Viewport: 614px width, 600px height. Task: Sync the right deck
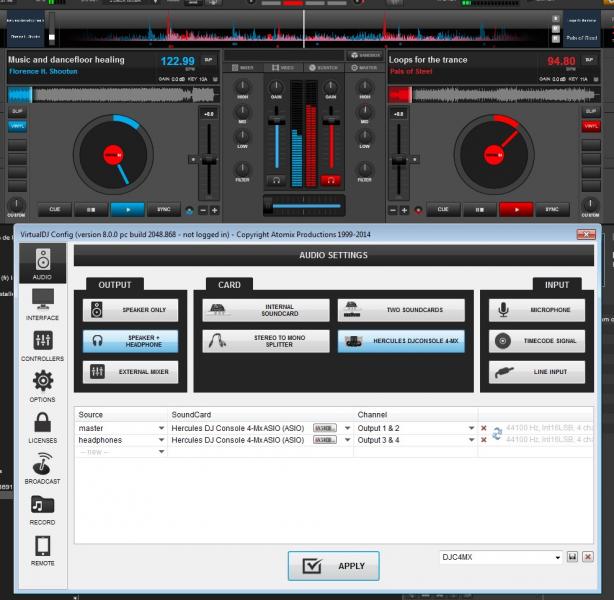[x=552, y=210]
